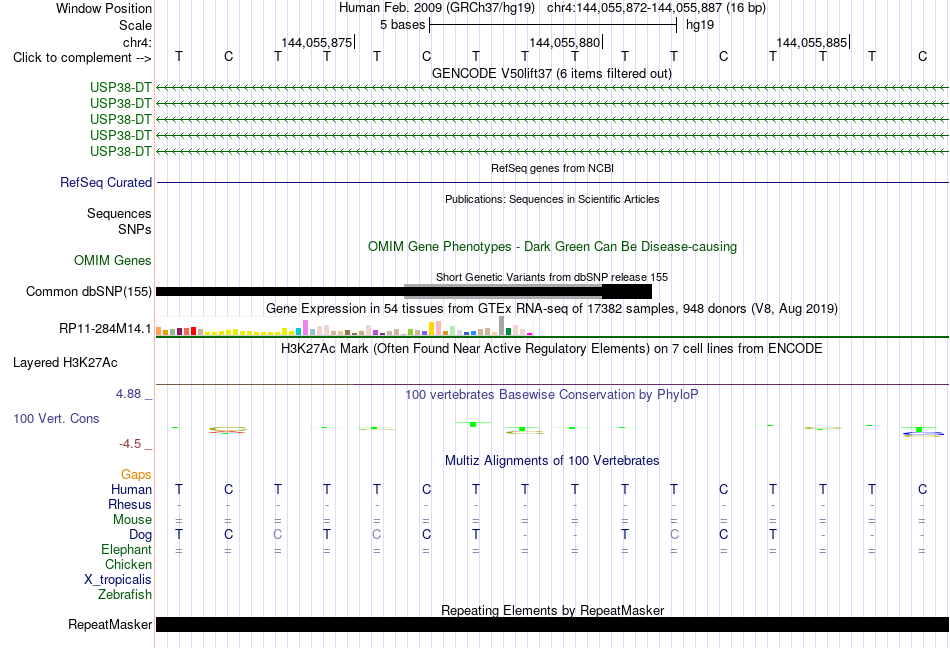Click the 144,055,880 ruler position
The width and height of the screenshot is (950, 648).
pos(564,42)
